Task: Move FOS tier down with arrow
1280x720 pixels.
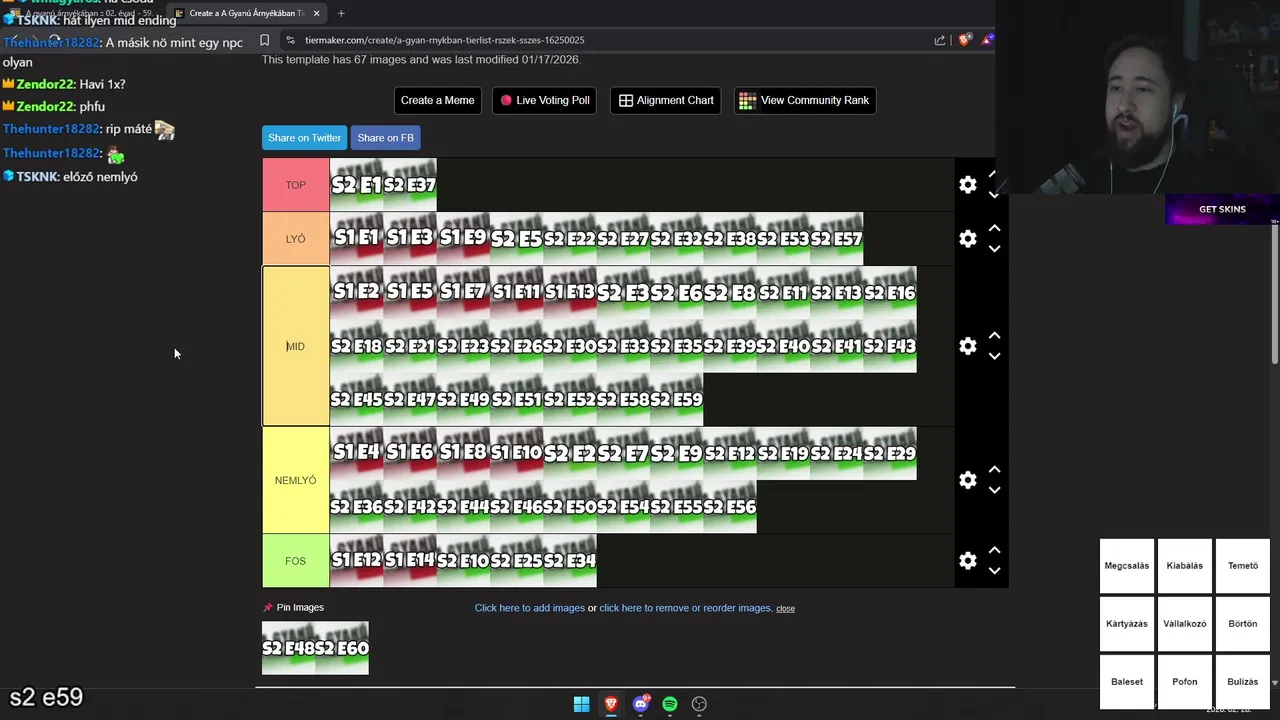Action: pos(994,571)
